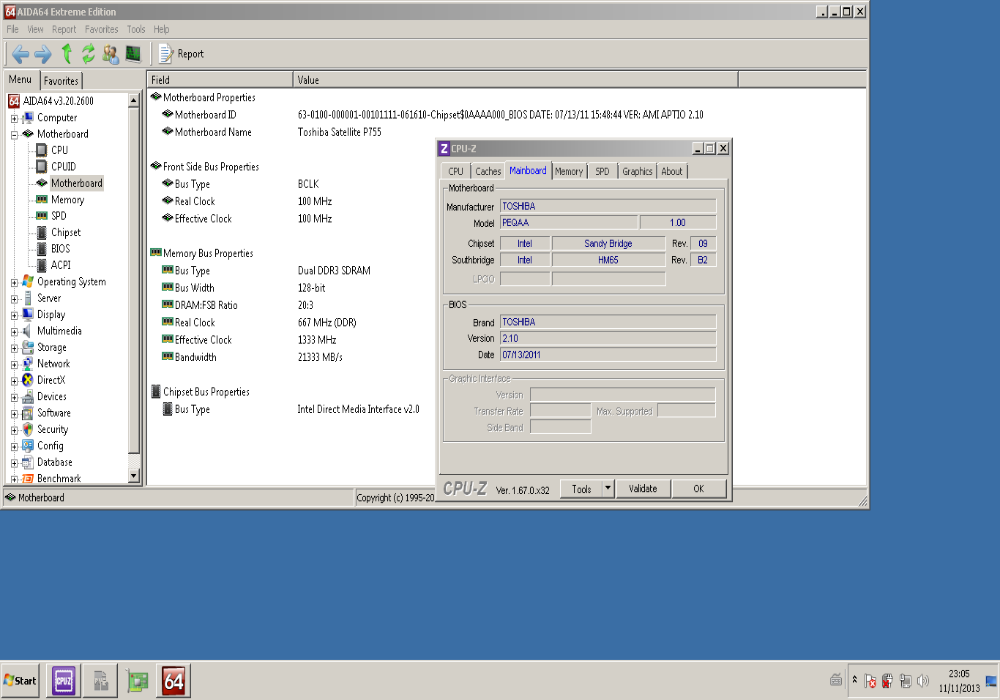Select the BIOS tree item
The width and height of the screenshot is (1000, 700).
click(x=61, y=249)
